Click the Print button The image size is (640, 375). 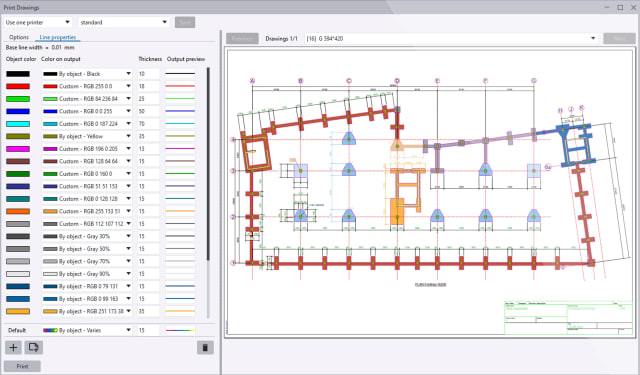point(22,366)
